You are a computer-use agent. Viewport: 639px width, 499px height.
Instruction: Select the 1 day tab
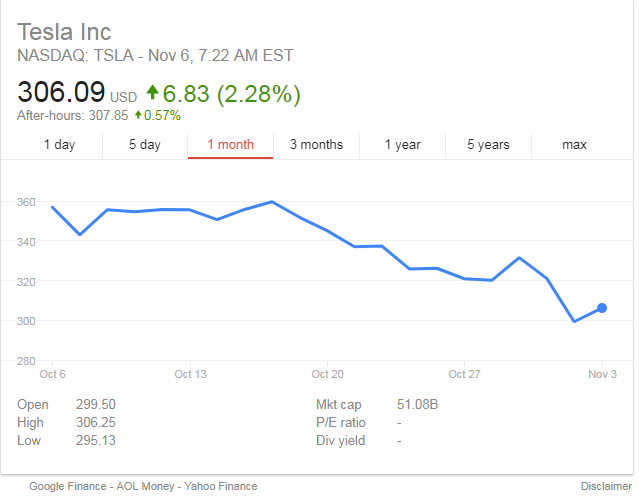pos(59,145)
